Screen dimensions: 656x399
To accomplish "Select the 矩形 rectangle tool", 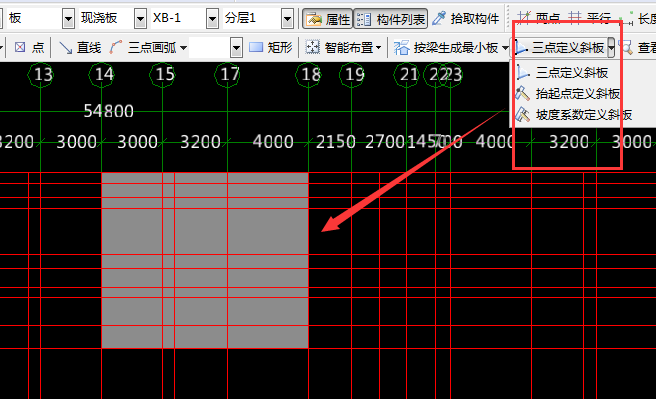I will click(270, 48).
